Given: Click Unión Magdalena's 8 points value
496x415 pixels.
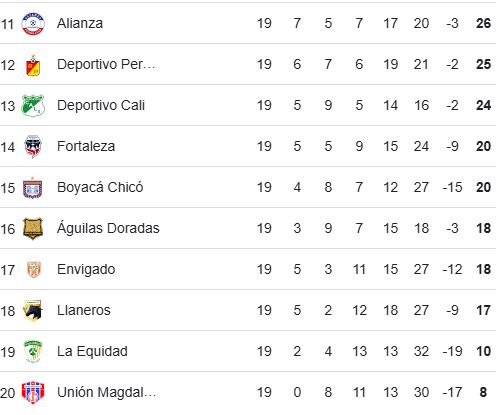Looking at the screenshot, I should click(x=483, y=392).
